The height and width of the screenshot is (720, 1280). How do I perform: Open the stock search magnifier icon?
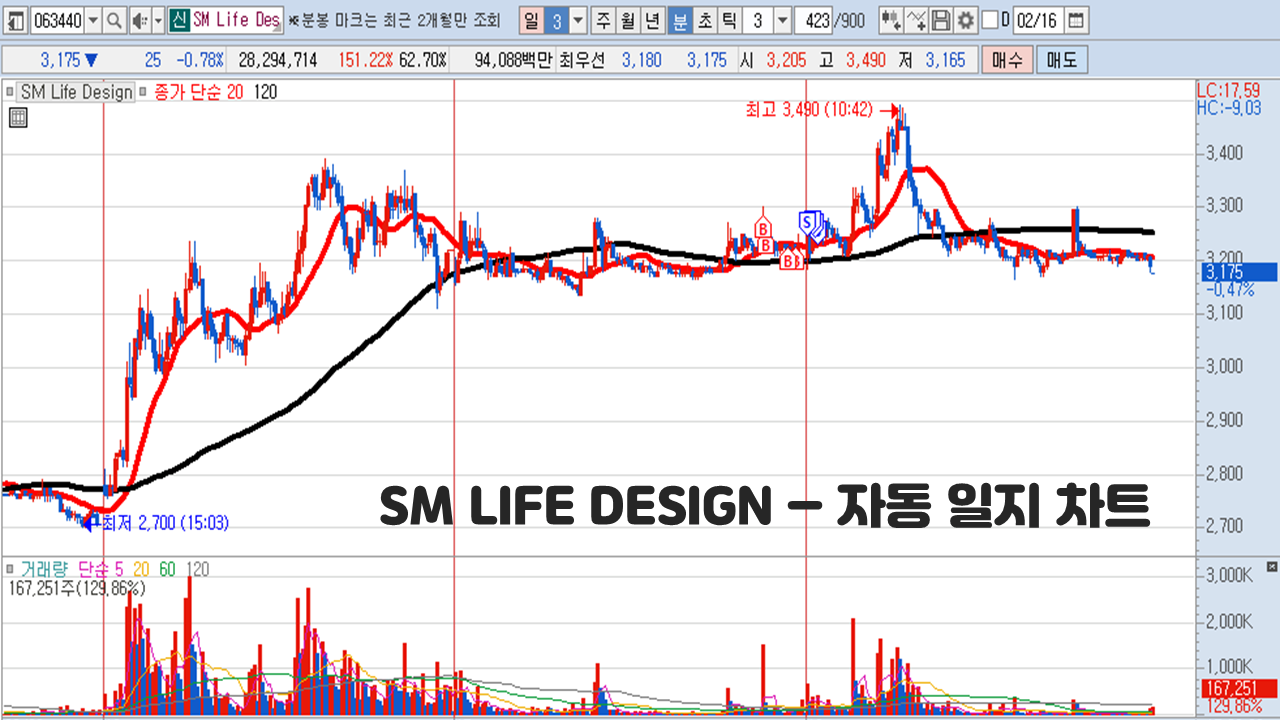pyautogui.click(x=115, y=21)
